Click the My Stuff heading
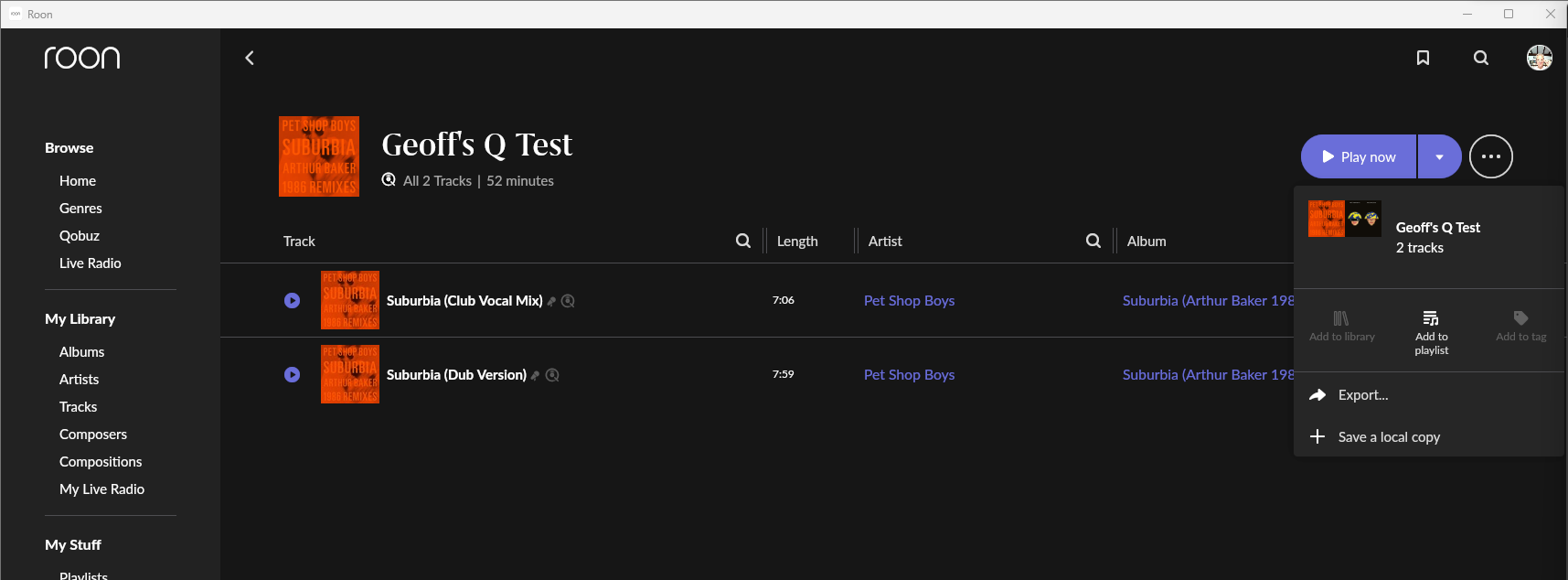Viewport: 1568px width, 580px height. pos(73,544)
